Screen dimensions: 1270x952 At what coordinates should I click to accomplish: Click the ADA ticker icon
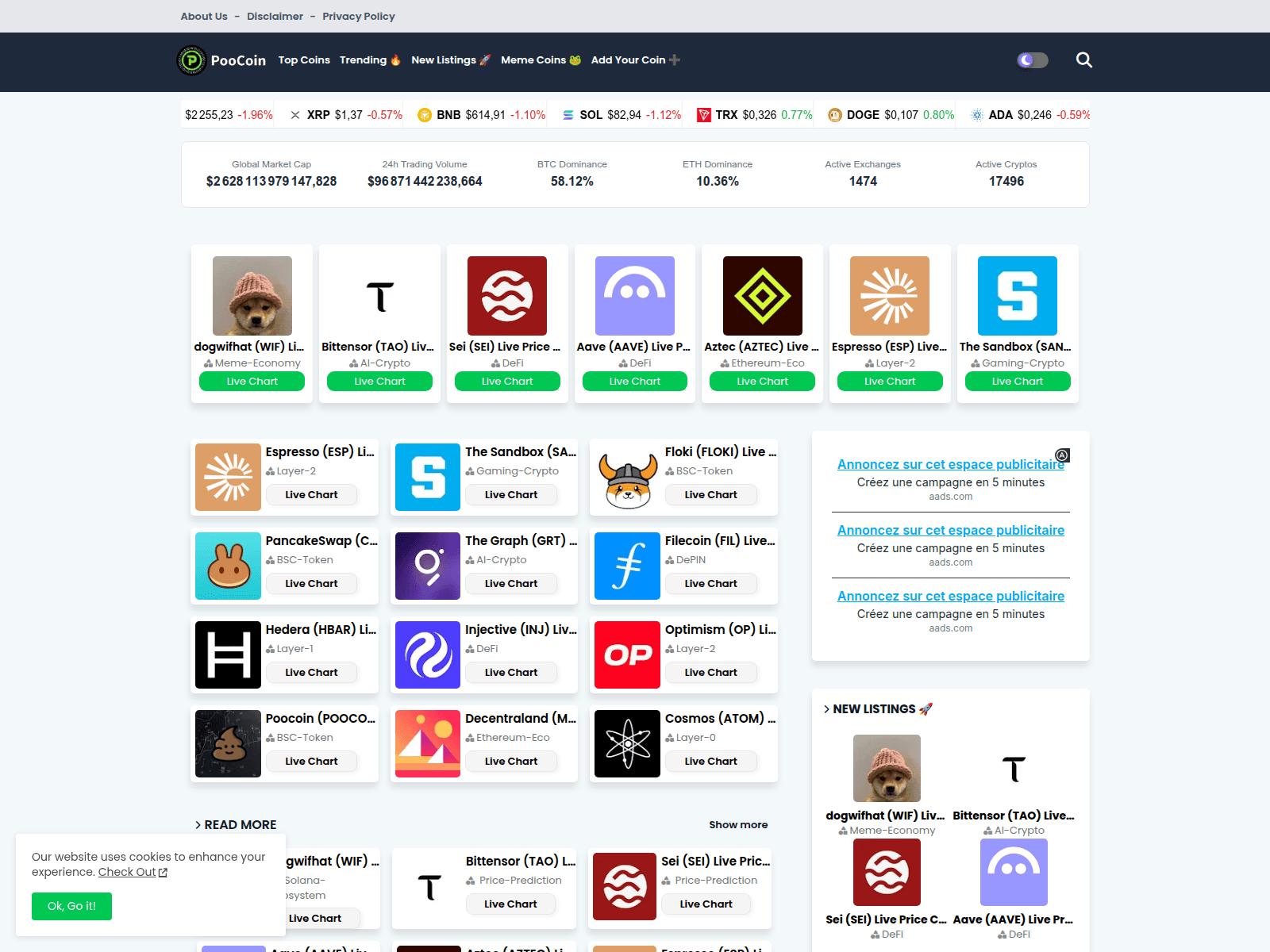[x=977, y=115]
